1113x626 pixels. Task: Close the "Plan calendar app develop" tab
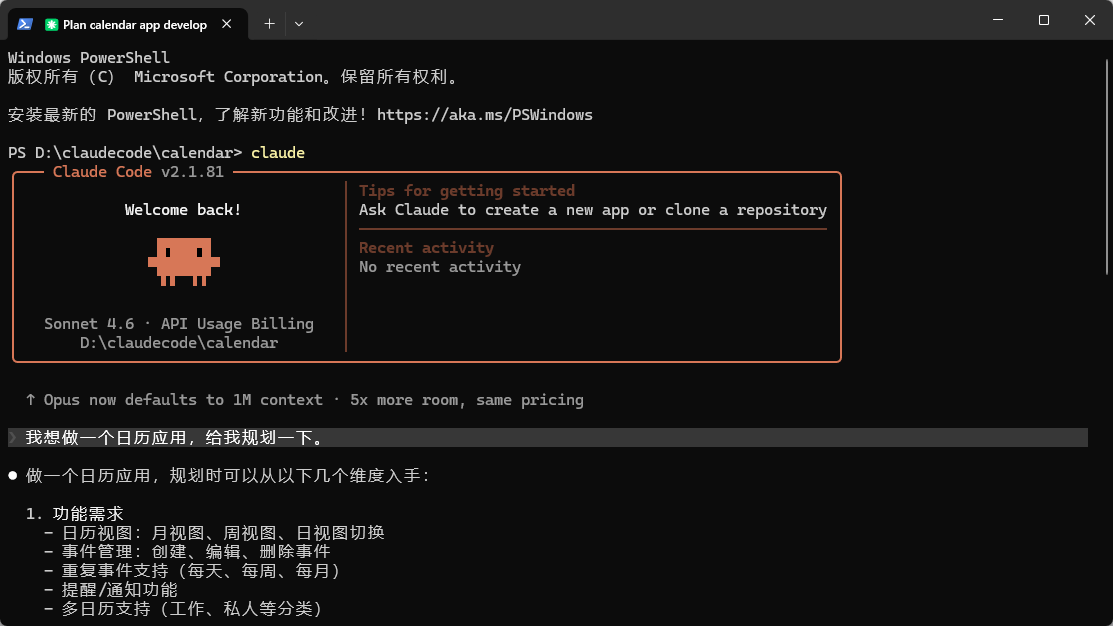(232, 24)
